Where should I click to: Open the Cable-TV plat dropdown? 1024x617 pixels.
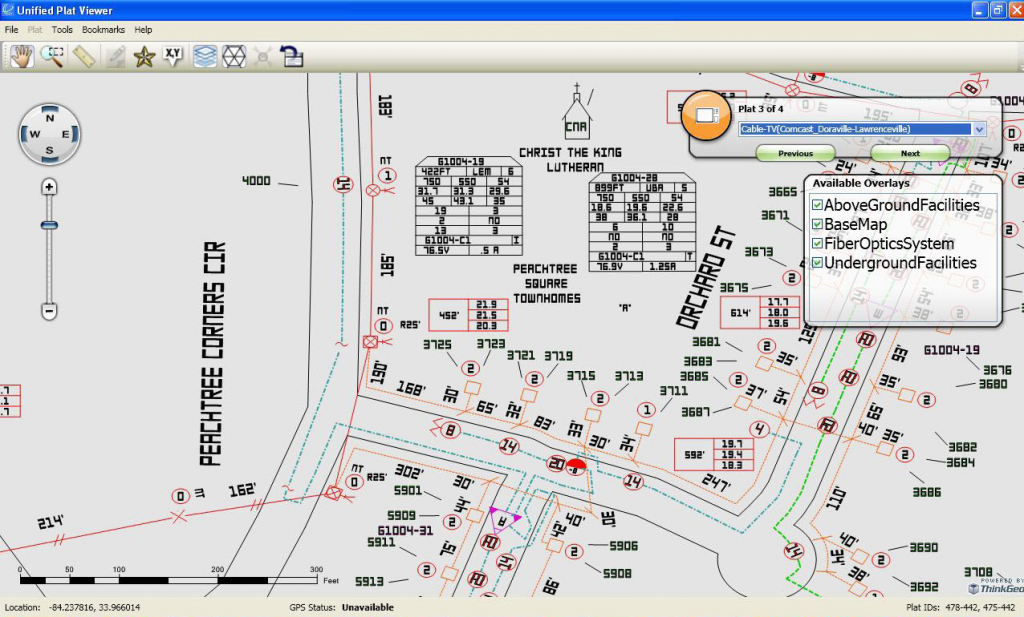[x=979, y=129]
